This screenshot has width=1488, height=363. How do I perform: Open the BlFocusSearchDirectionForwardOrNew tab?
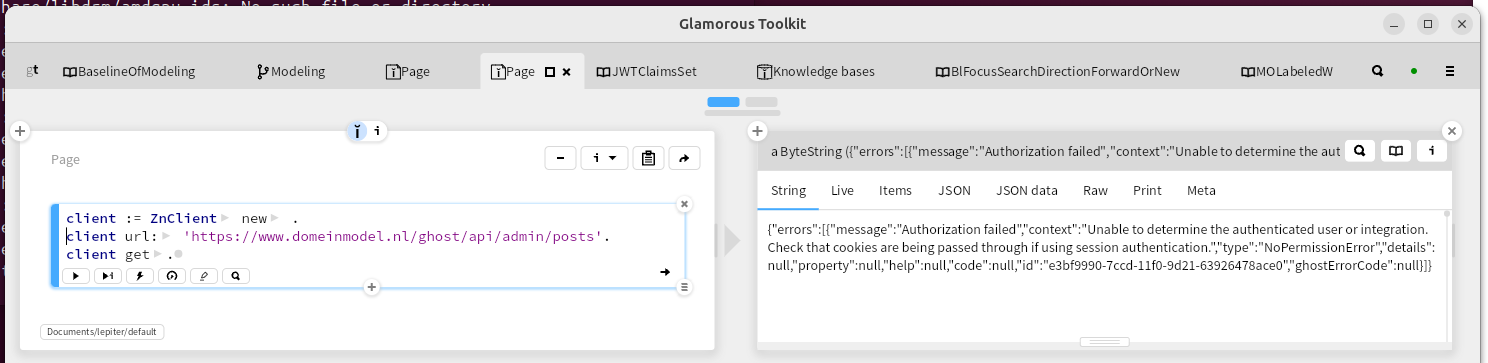click(x=1057, y=72)
